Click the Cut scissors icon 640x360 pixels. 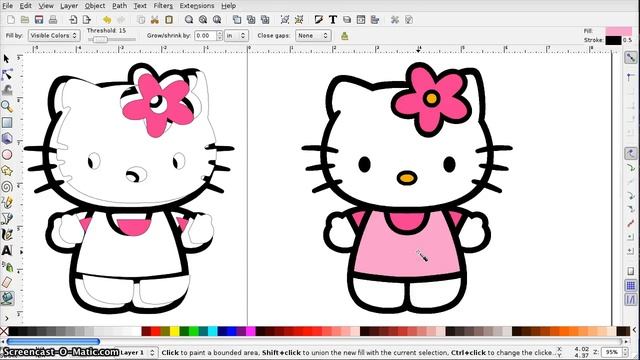coord(155,20)
